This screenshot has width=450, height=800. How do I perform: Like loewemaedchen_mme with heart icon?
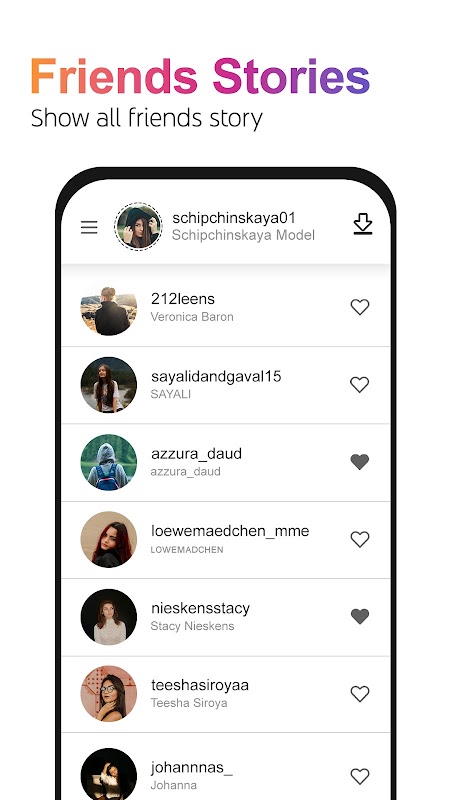click(x=360, y=539)
